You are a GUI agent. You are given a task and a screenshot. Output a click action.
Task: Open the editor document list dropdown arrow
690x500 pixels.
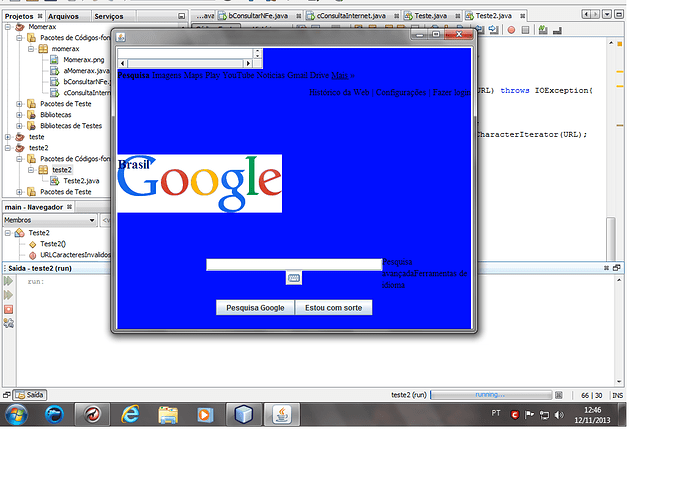point(607,15)
